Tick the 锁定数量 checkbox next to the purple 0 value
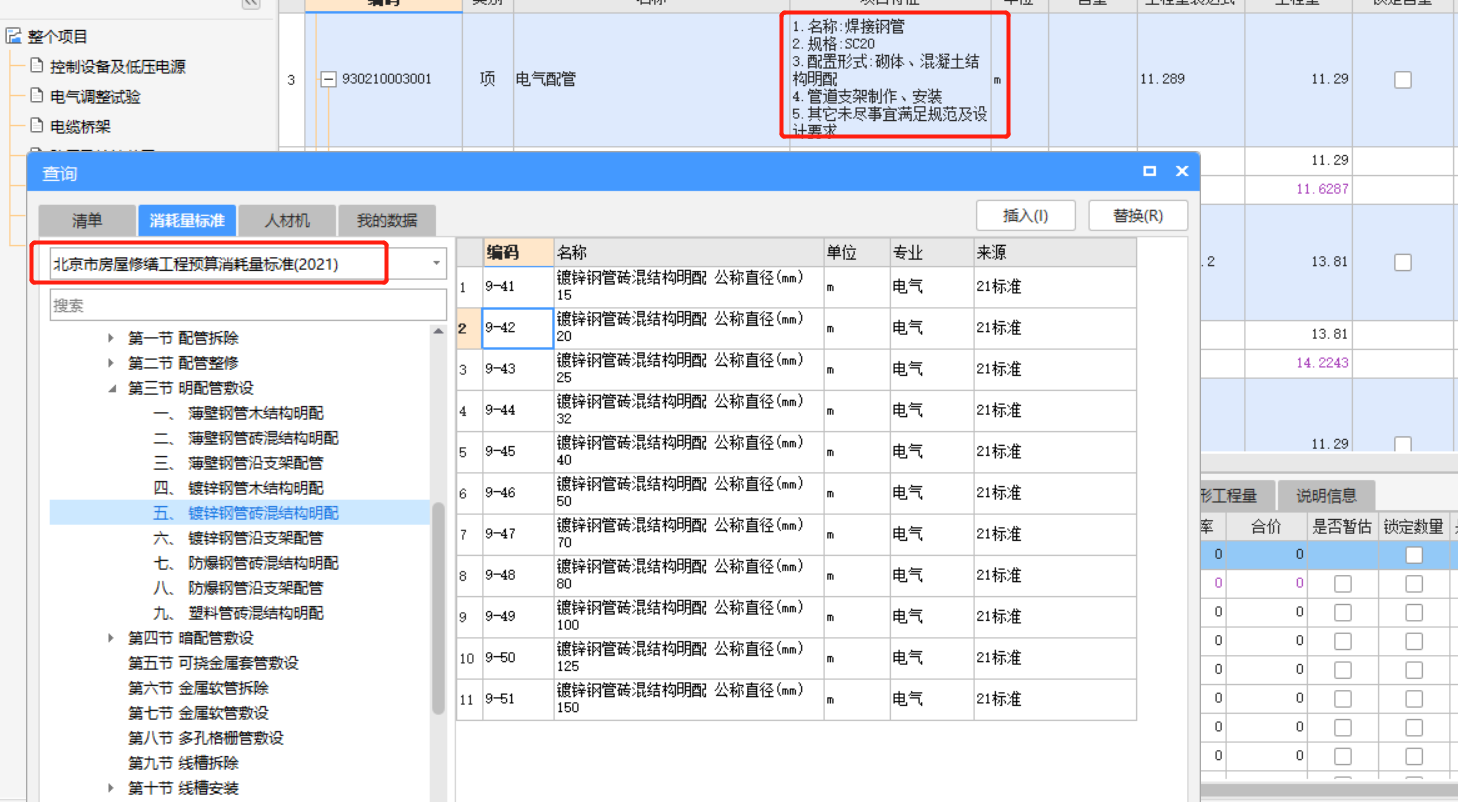 (x=1414, y=584)
